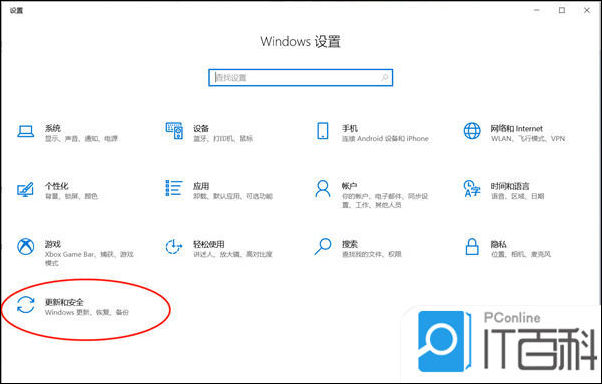602x384 pixels.
Task: Open the 个性化 paintbrush icon
Action: tap(25, 189)
